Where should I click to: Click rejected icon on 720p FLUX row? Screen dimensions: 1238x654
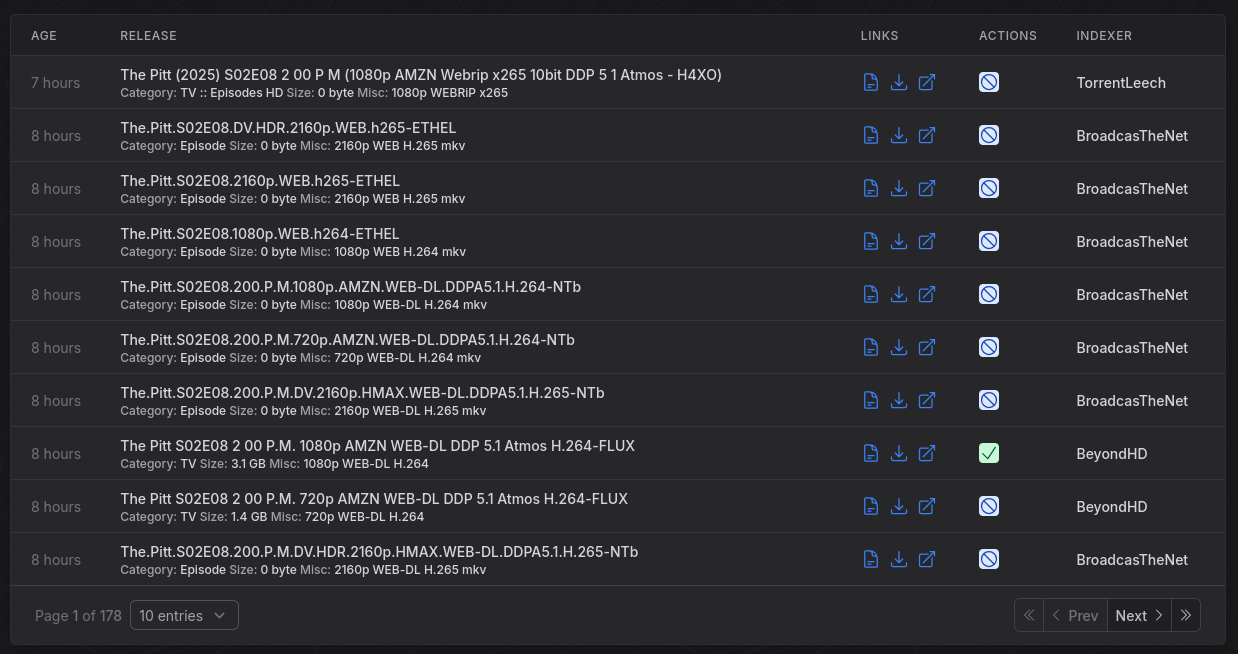[989, 506]
